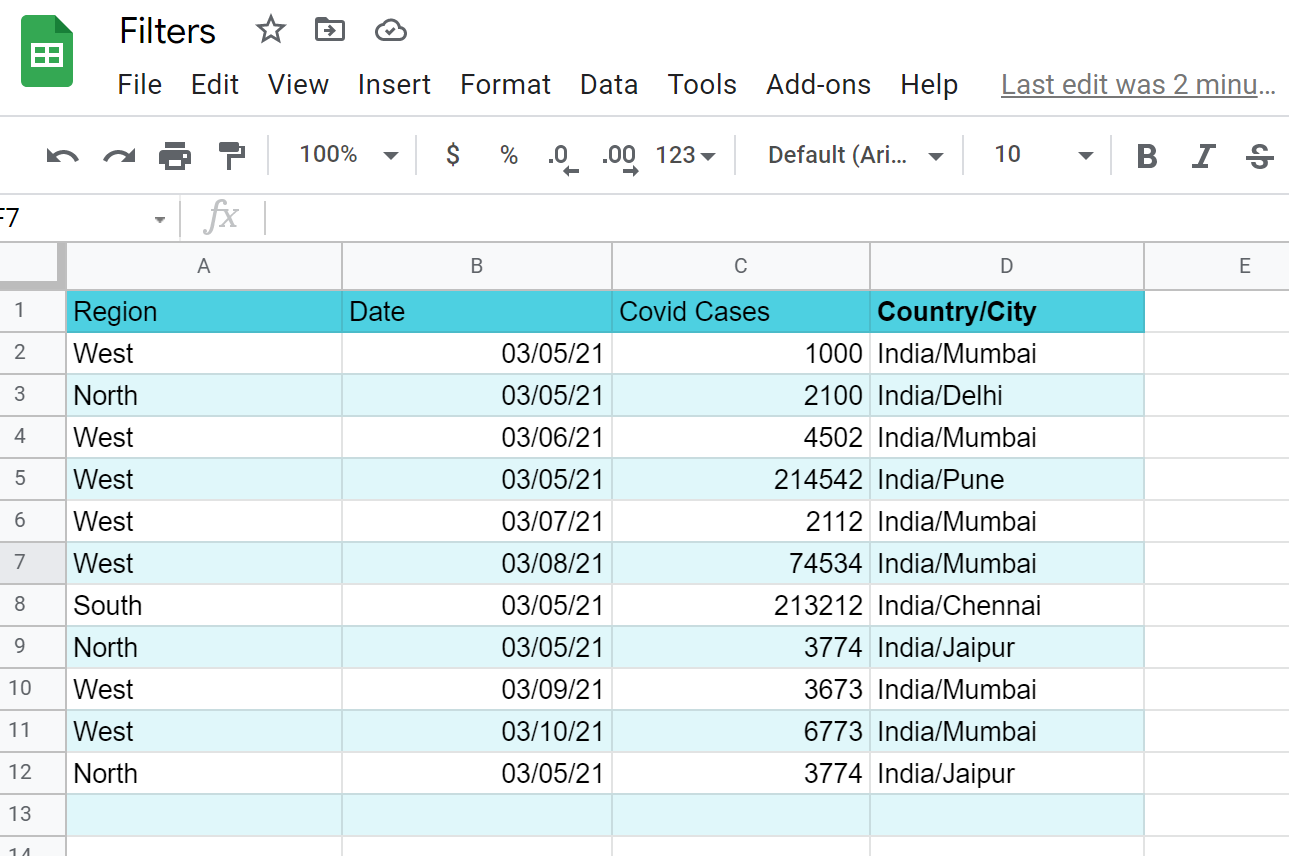
Task: Toggle italic formatting
Action: coord(1203,156)
